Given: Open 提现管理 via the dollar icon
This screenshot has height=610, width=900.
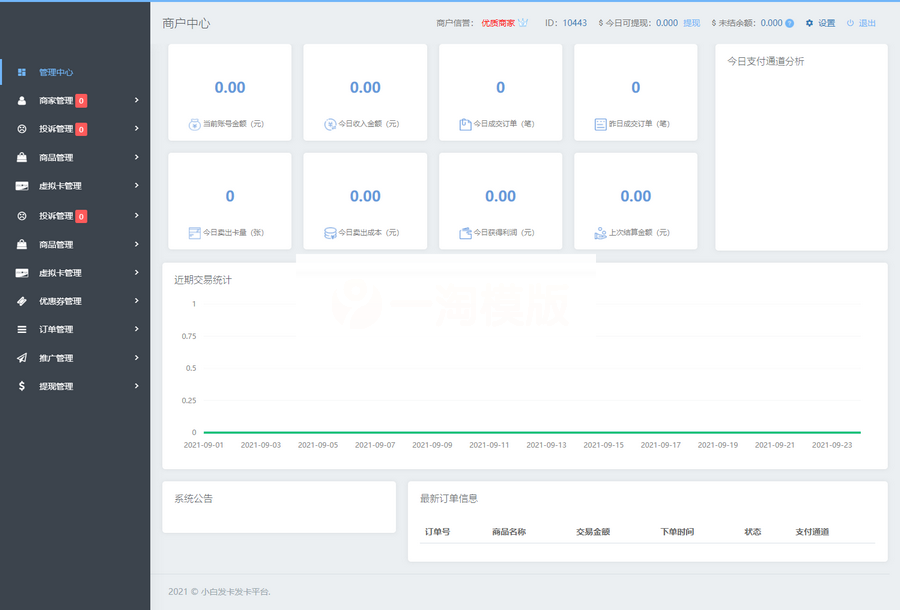Looking at the screenshot, I should [x=24, y=386].
